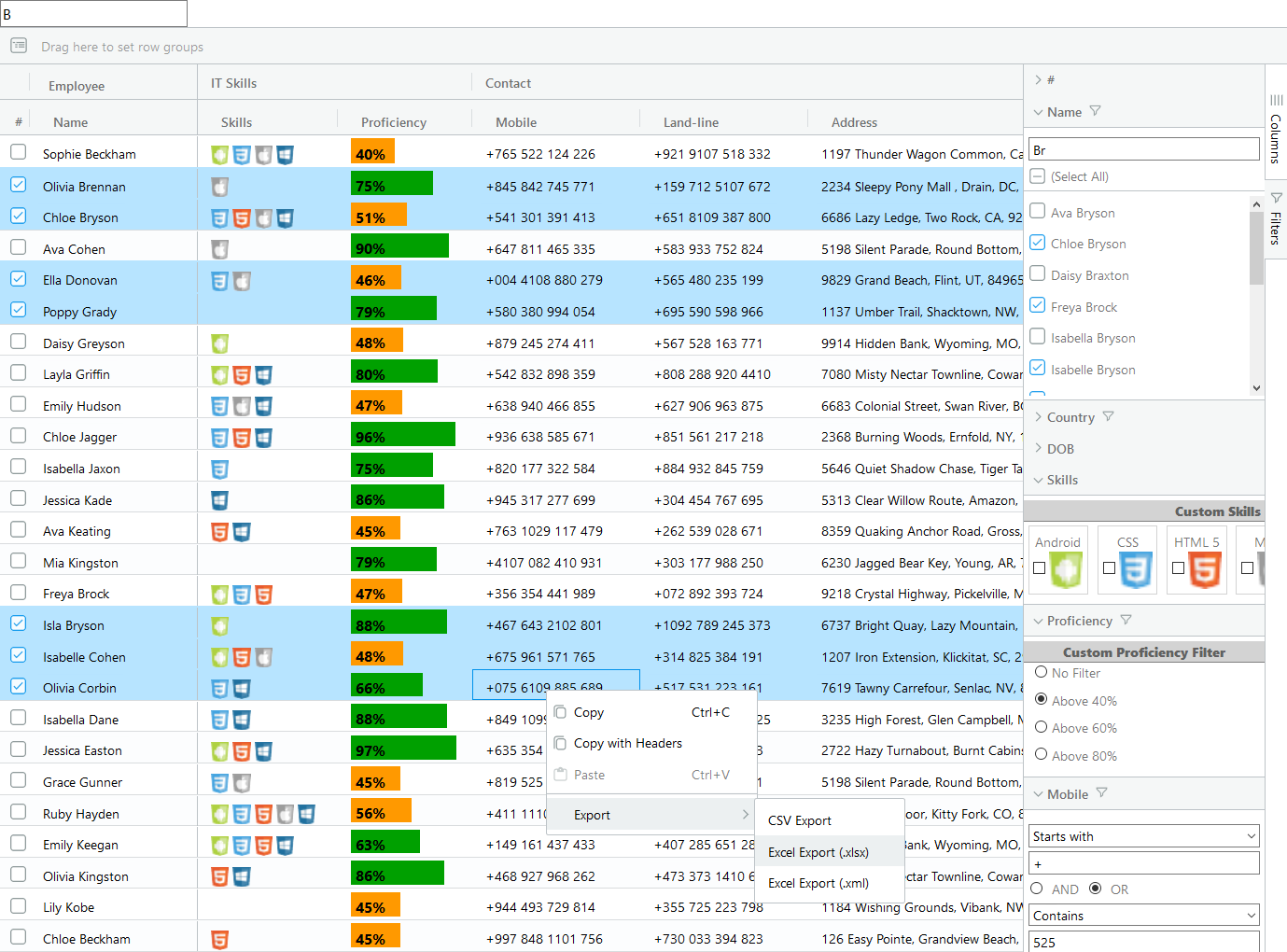The height and width of the screenshot is (952, 1287).
Task: Check the Ava Bryson filter checkbox
Action: 1037,212
